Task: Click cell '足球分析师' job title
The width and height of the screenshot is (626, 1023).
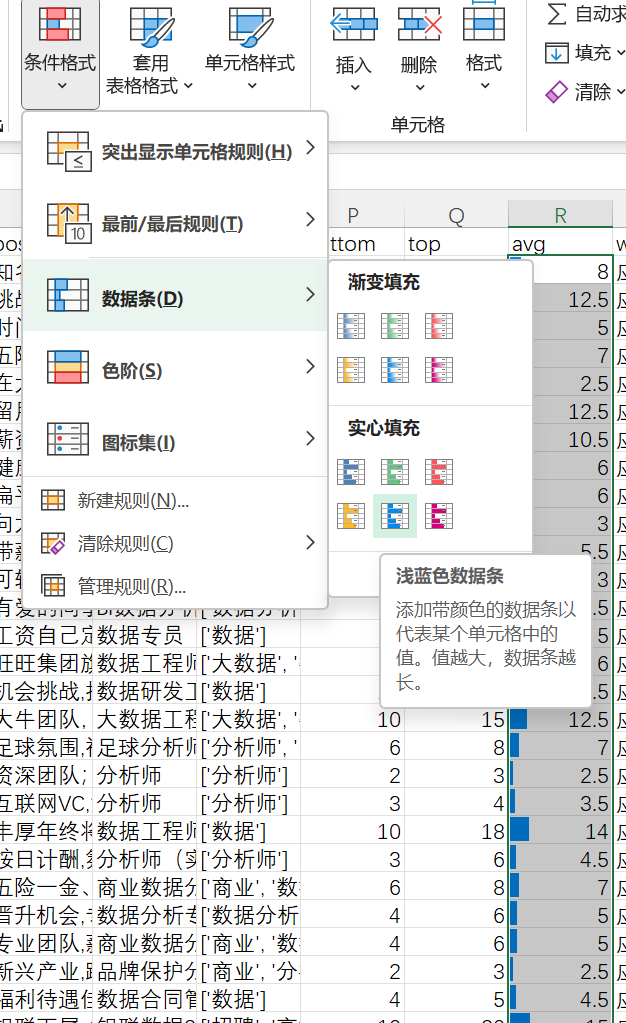Action: (x=145, y=747)
